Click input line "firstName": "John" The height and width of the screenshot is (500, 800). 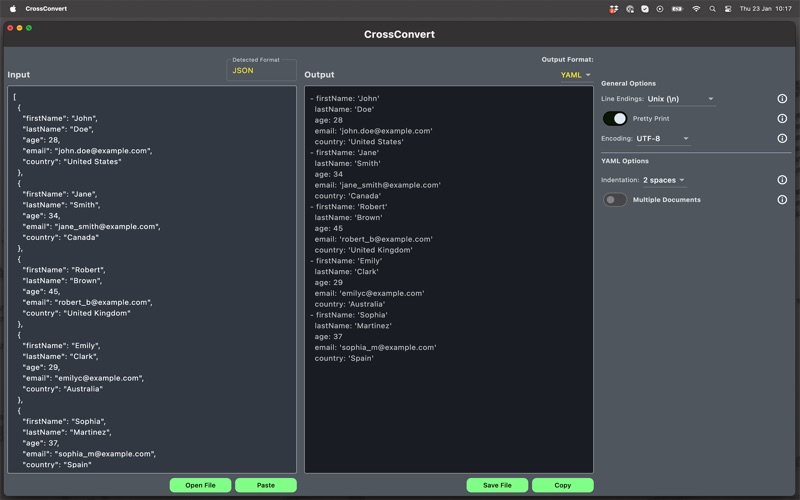click(x=60, y=118)
